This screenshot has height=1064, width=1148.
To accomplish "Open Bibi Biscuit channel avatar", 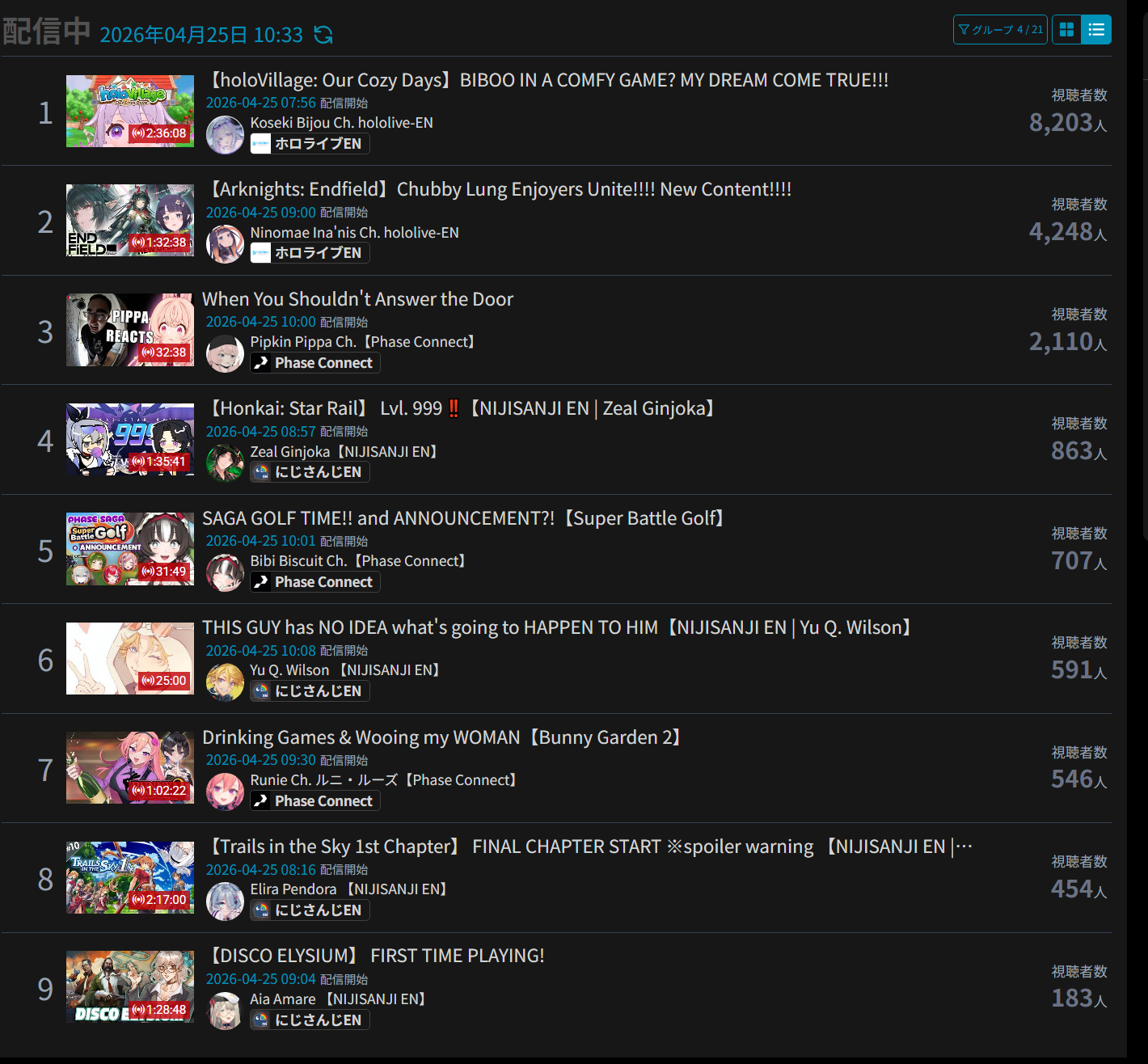I will [225, 573].
